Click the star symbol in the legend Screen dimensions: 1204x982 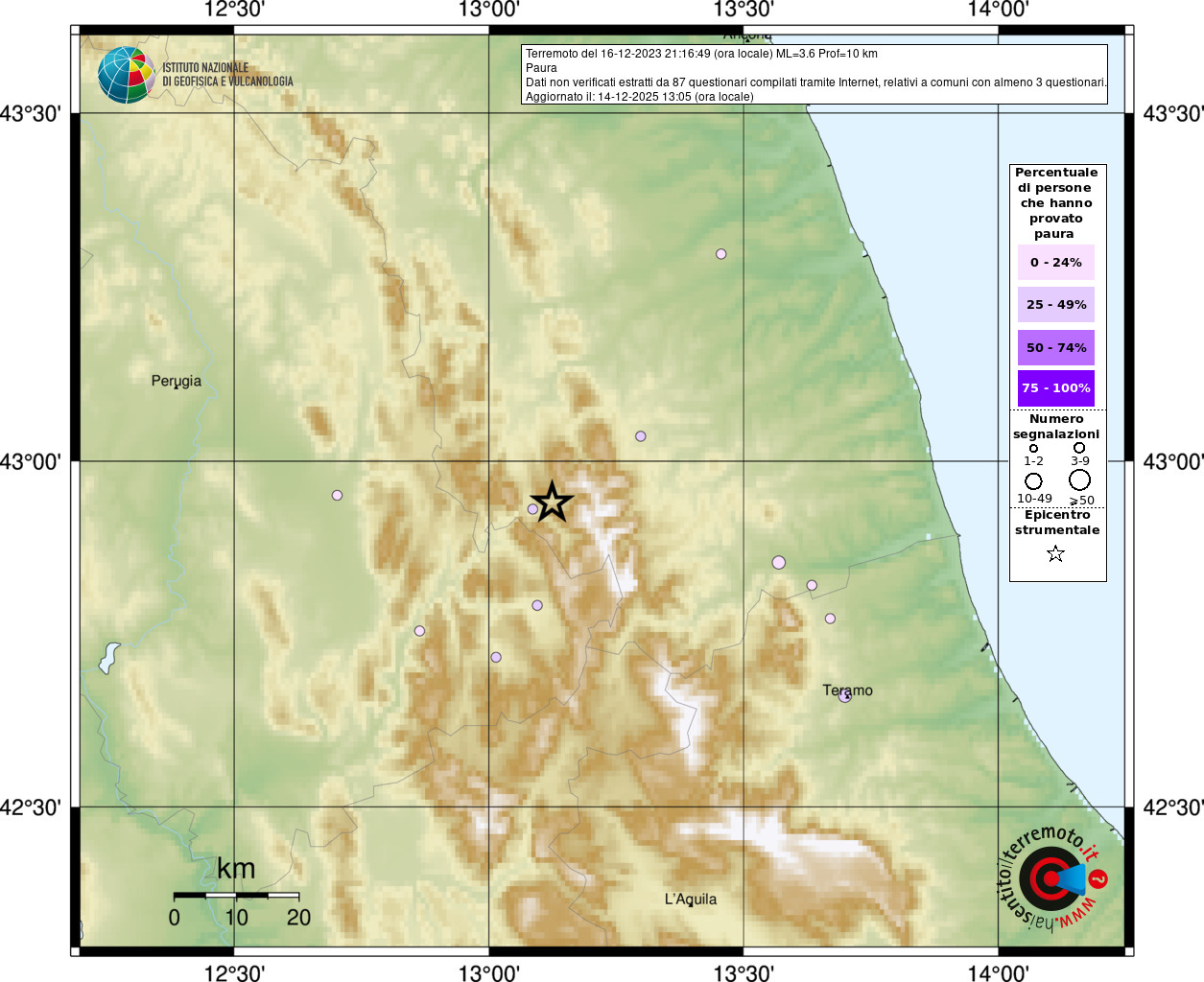click(1055, 553)
